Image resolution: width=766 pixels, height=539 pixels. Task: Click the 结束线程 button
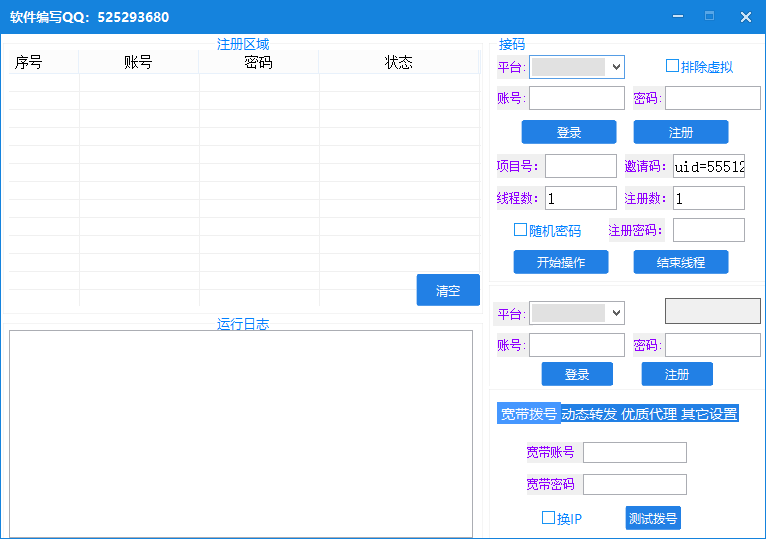click(681, 262)
